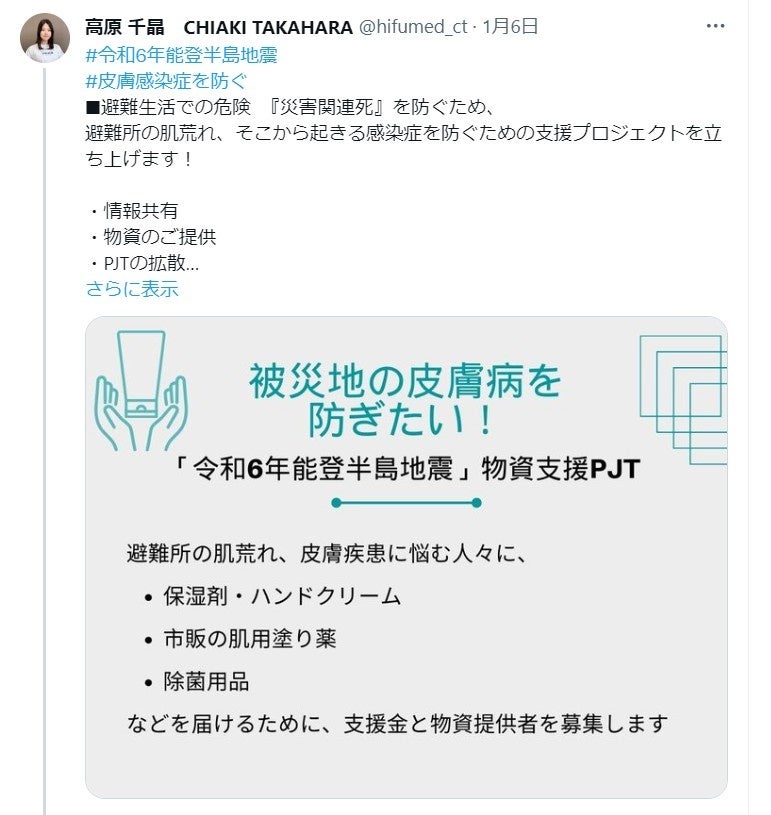Screen dimensions: 771x815
Task: Click the display name 高原 千晶 CHIAKI TAKAHARA
Action: tap(219, 27)
